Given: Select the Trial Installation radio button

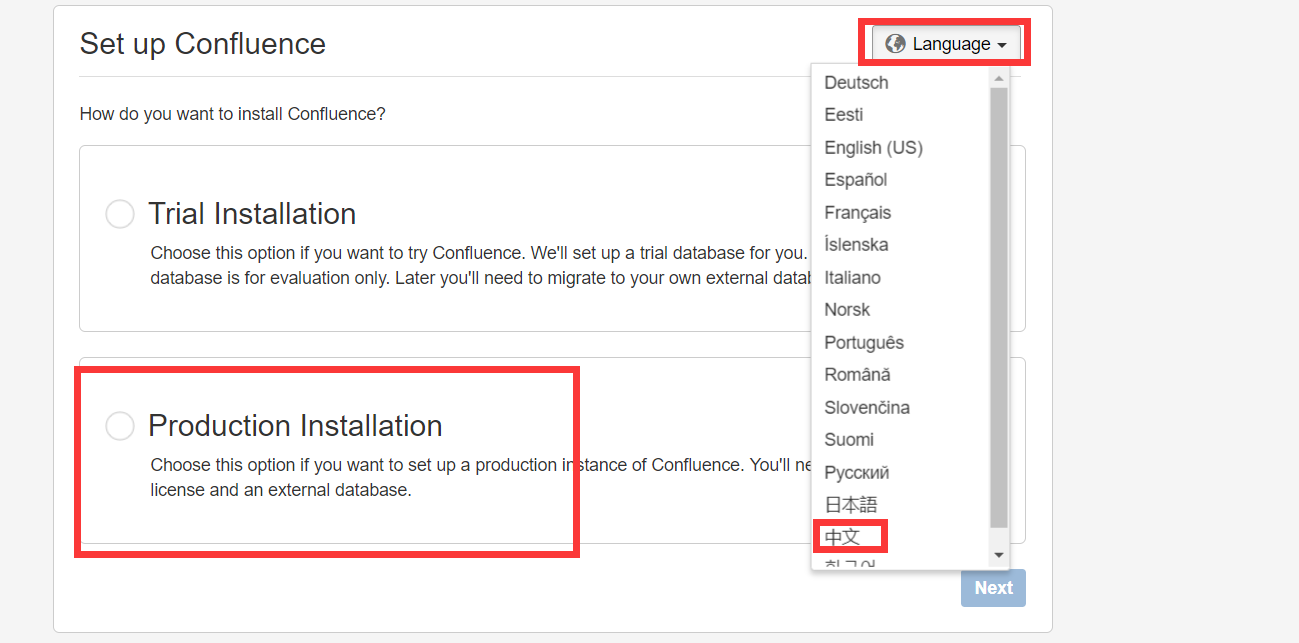Looking at the screenshot, I should pos(120,214).
